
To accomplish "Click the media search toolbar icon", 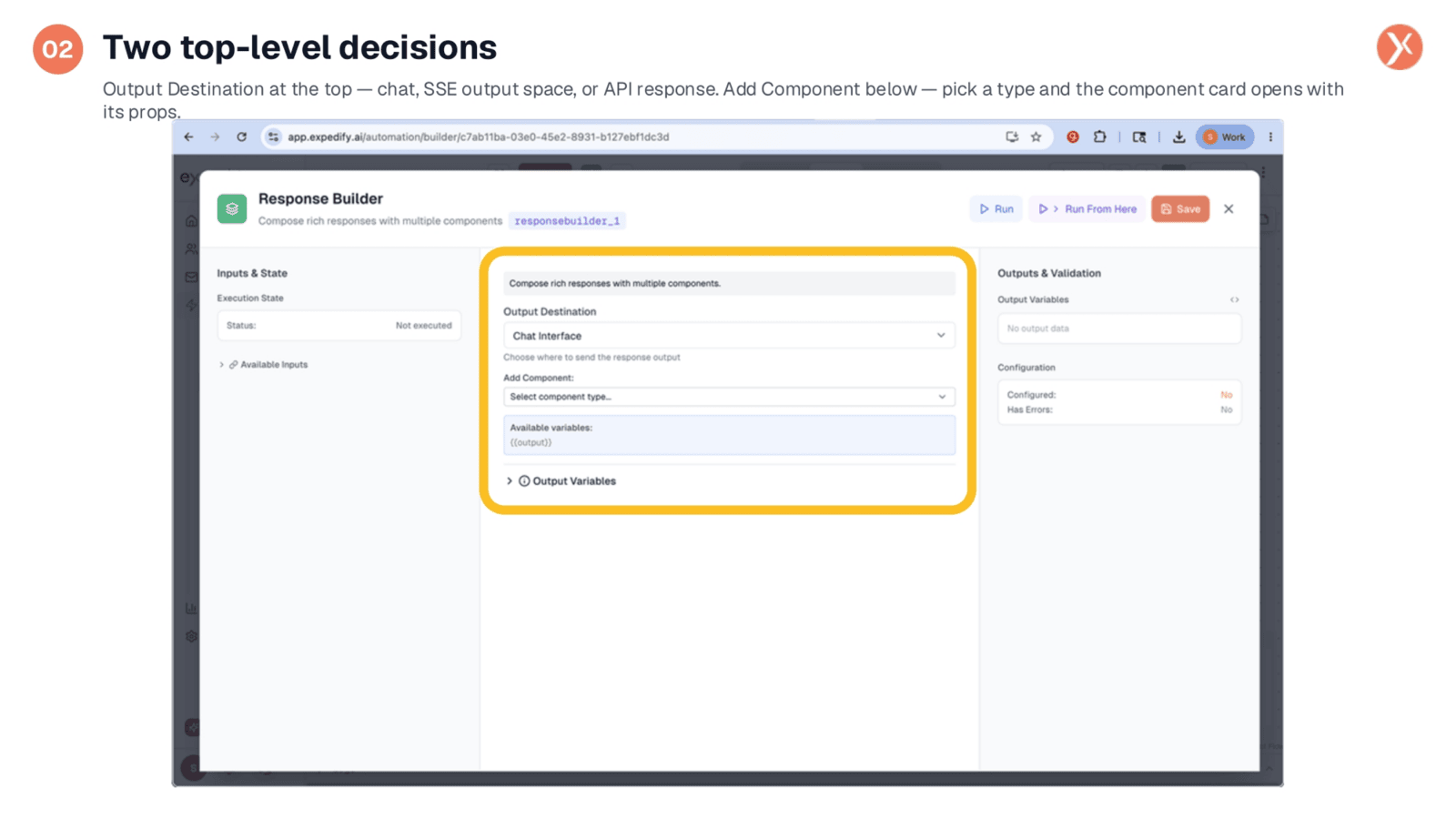I will coord(1138,137).
